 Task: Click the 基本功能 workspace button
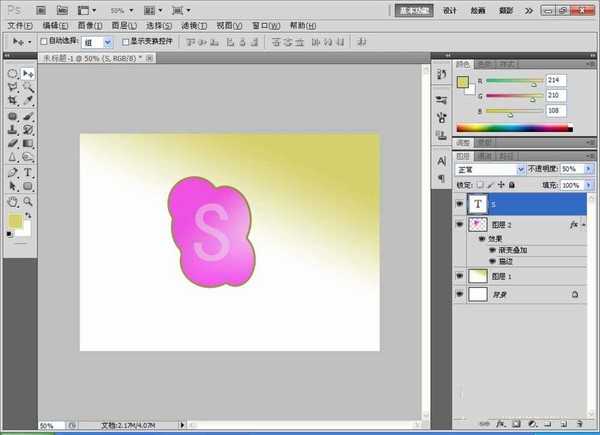[x=414, y=11]
